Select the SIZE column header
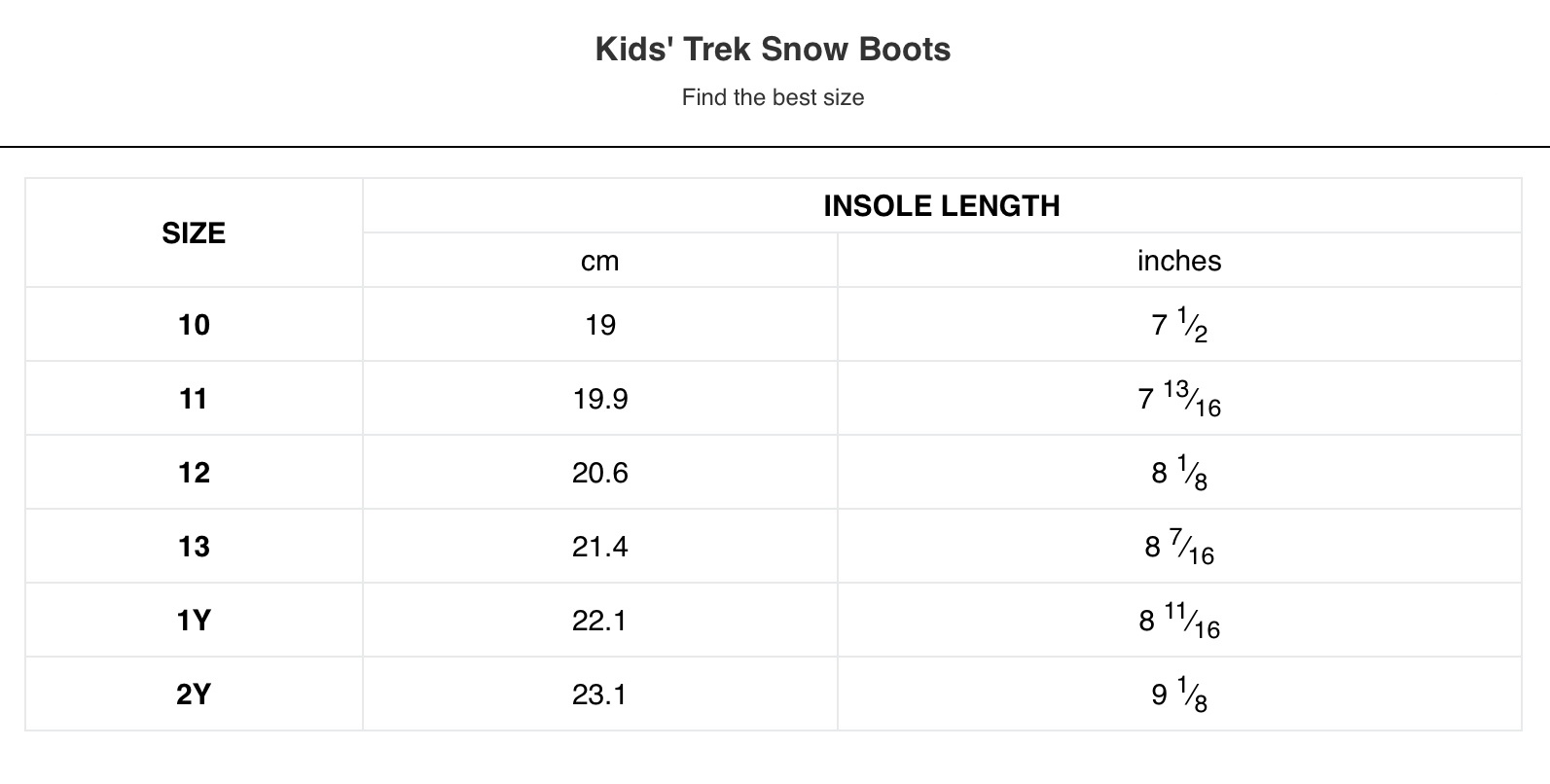This screenshot has width=1550, height=784. [194, 233]
